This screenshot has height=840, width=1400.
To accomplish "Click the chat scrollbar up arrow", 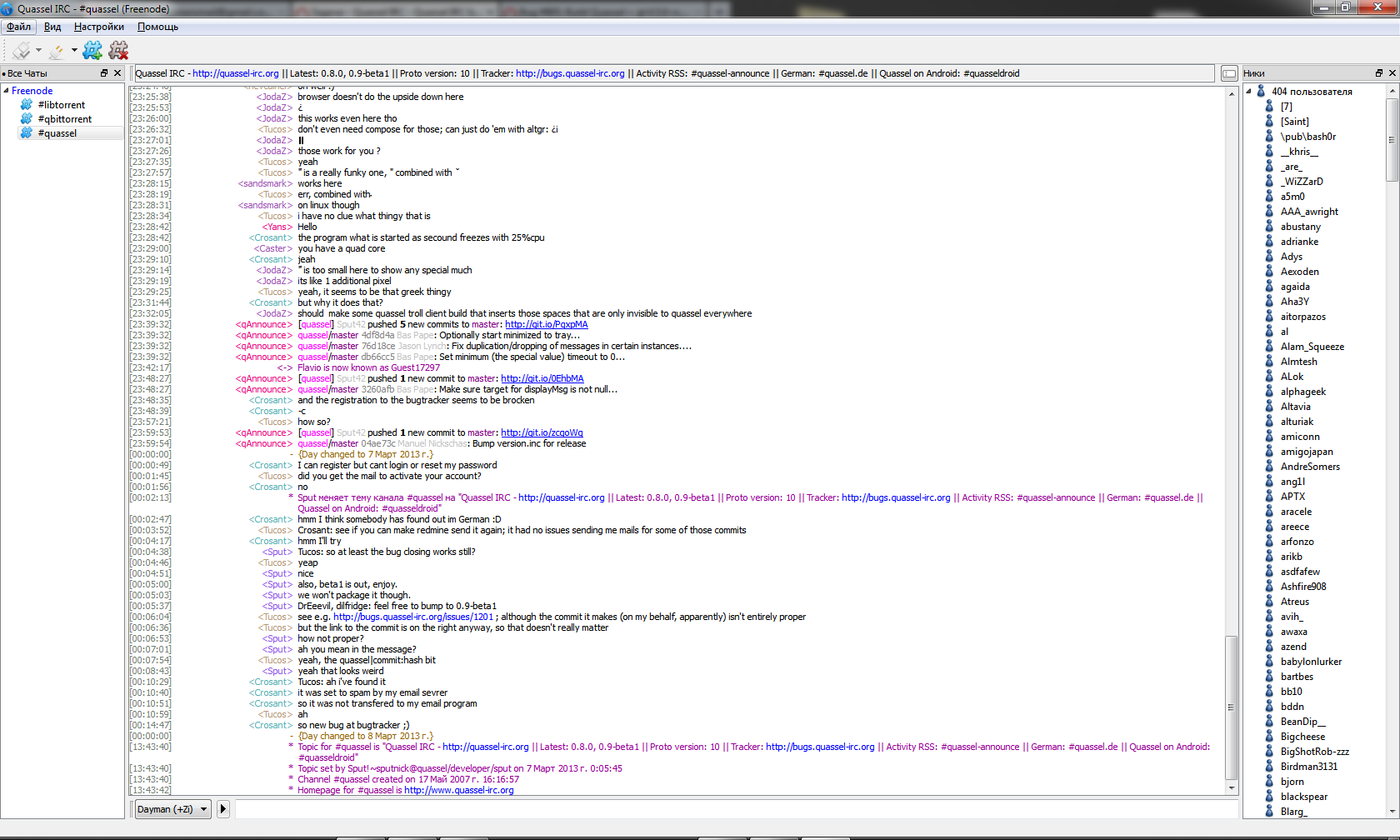I will [1231, 93].
